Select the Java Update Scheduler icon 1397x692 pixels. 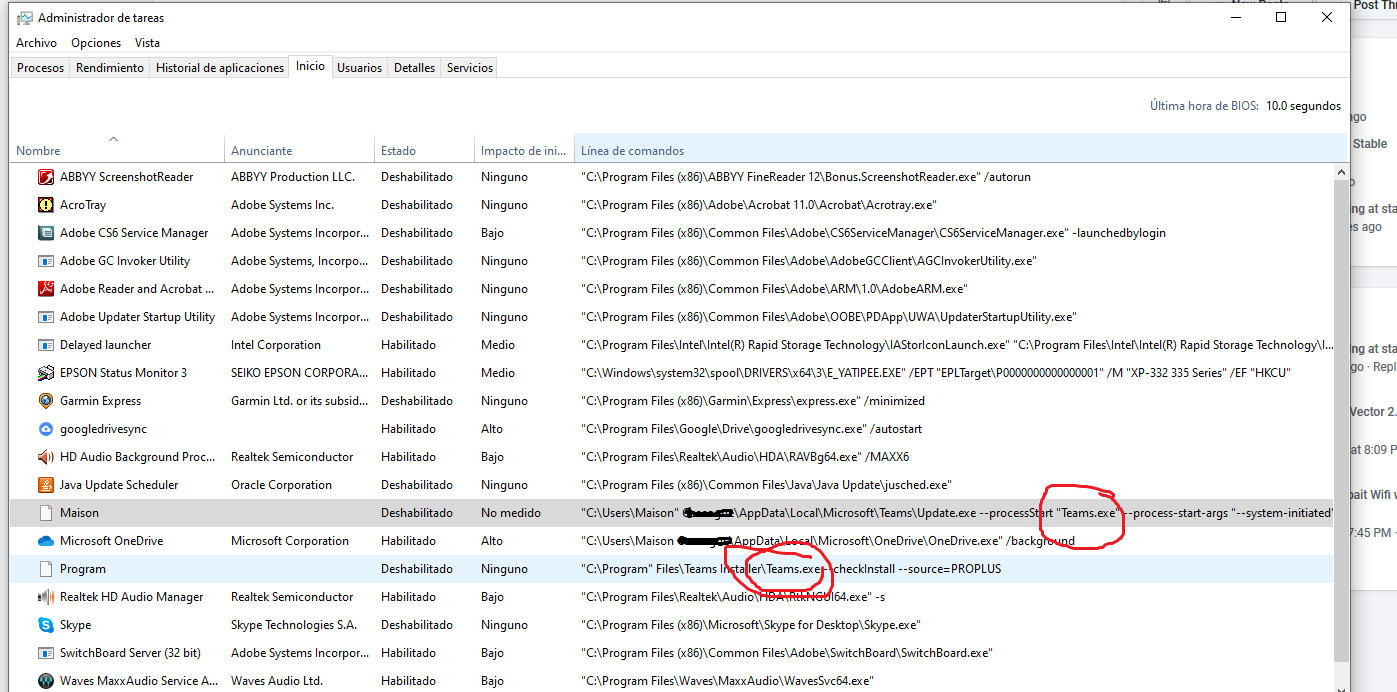(45, 485)
